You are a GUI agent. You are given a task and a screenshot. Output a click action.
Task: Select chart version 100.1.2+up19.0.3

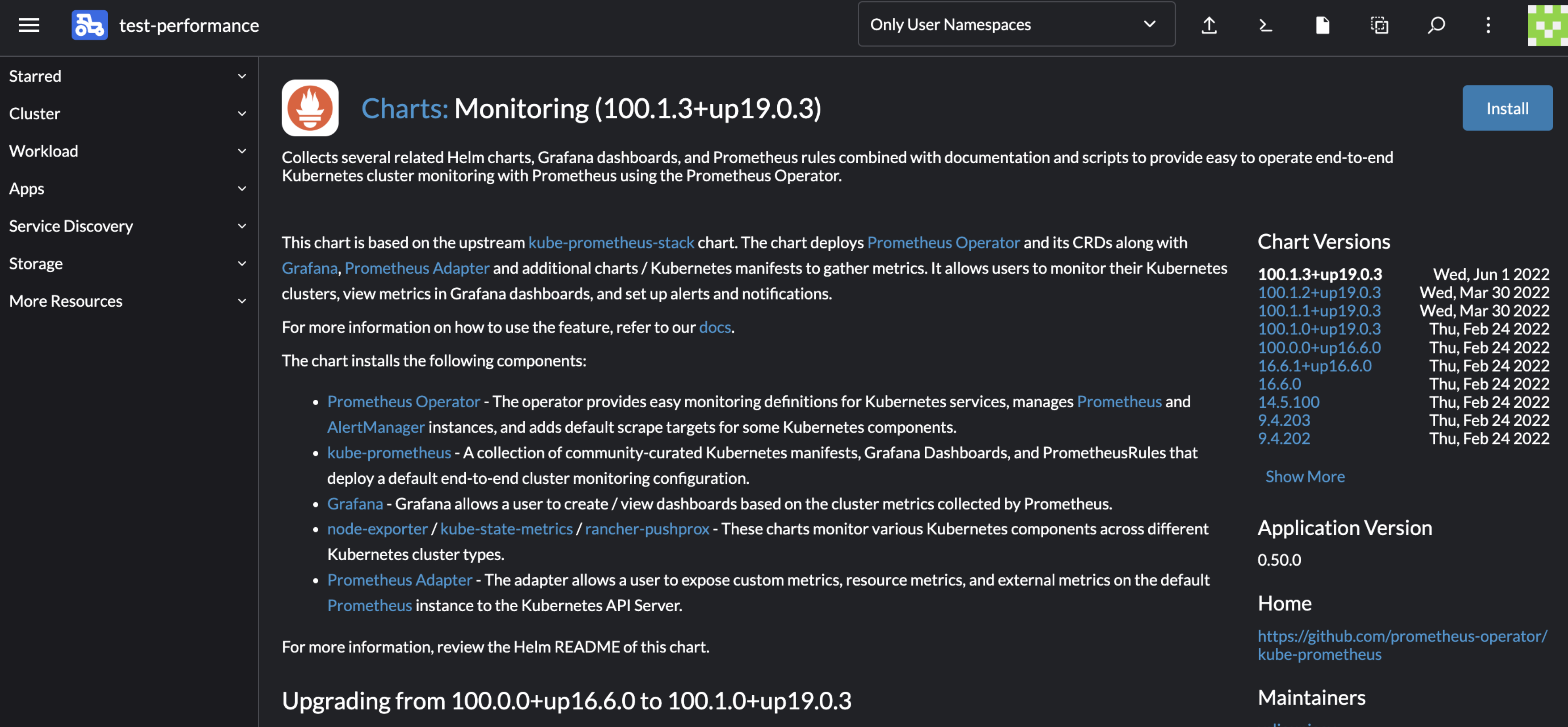(x=1319, y=292)
